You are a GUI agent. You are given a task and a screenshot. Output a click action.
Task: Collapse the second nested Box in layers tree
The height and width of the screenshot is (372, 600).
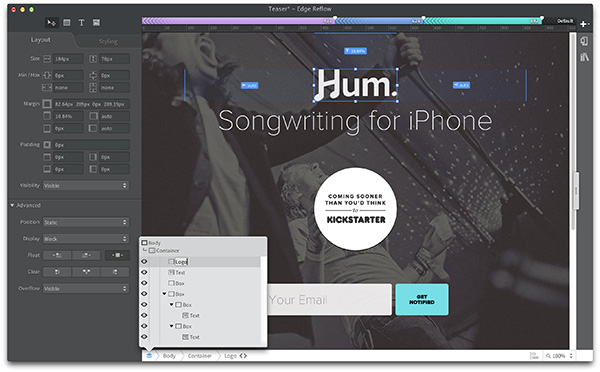(171, 326)
